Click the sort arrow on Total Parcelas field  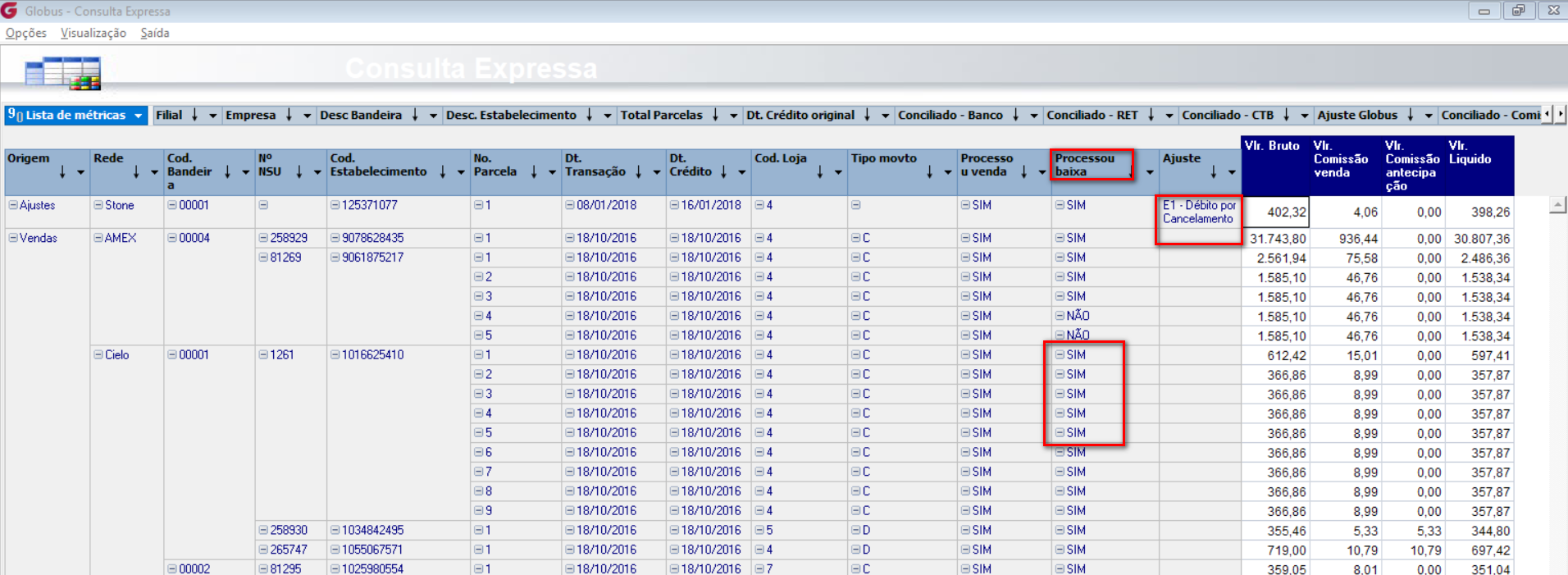pyautogui.click(x=715, y=115)
